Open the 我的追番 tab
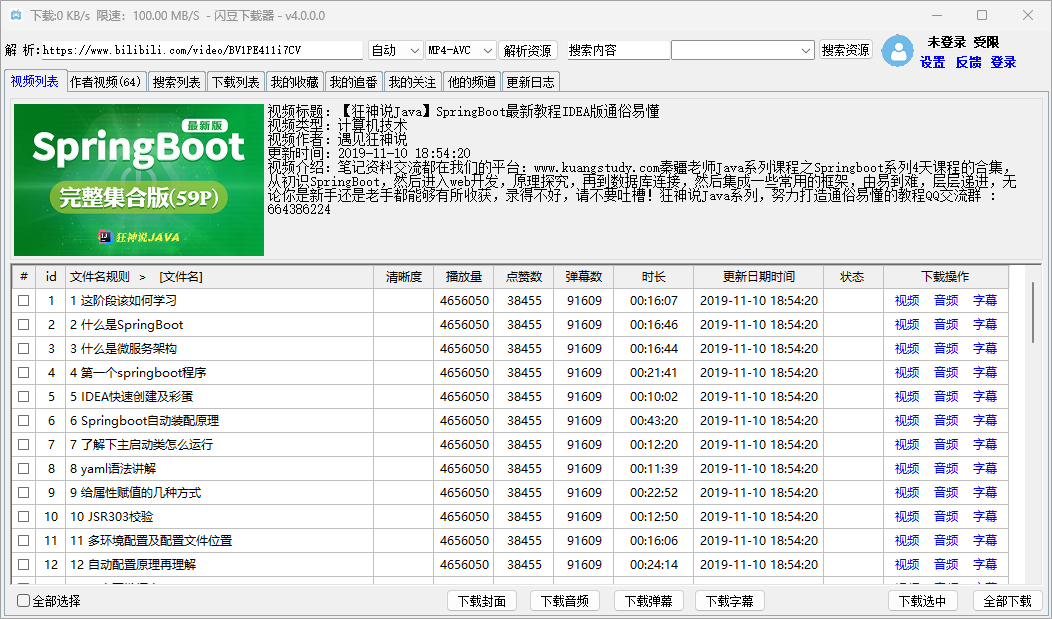 tap(354, 82)
